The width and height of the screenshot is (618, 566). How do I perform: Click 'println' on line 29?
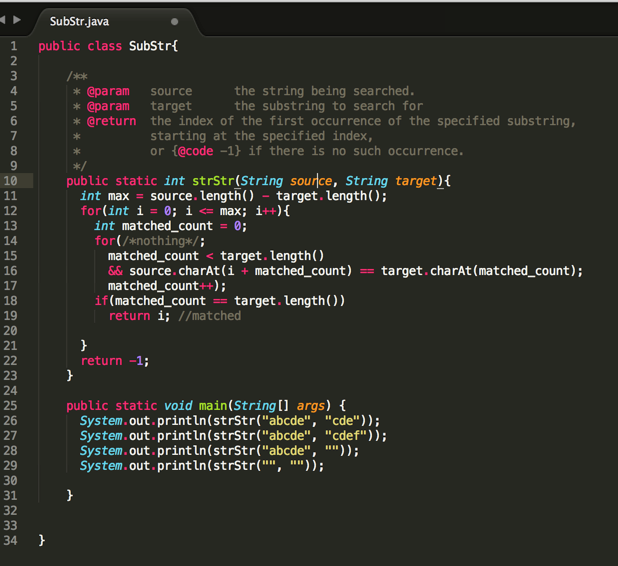tap(182, 465)
